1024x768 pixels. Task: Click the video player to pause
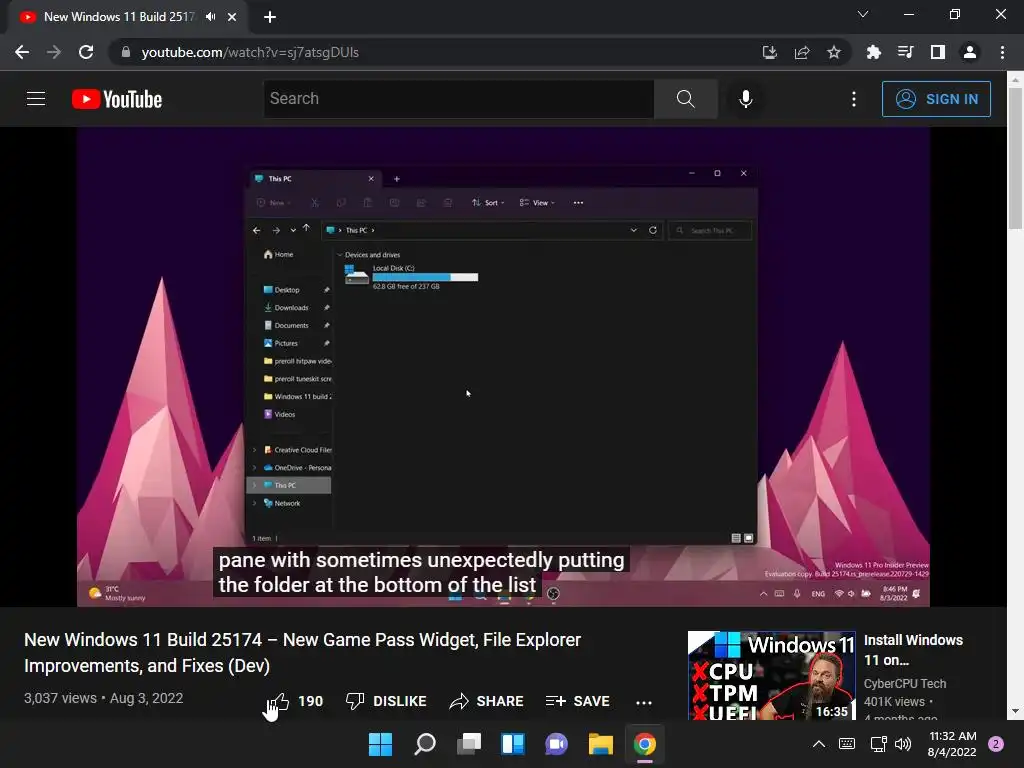[503, 366]
